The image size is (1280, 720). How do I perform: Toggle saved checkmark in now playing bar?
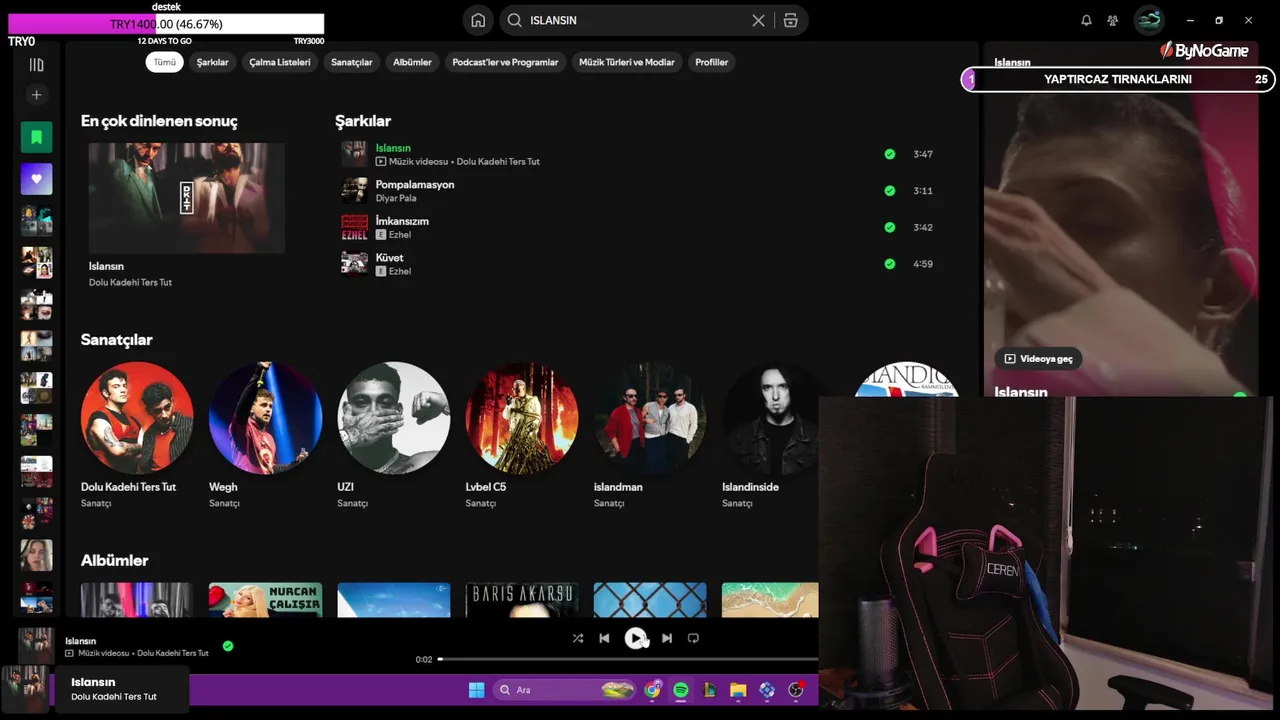(x=228, y=646)
